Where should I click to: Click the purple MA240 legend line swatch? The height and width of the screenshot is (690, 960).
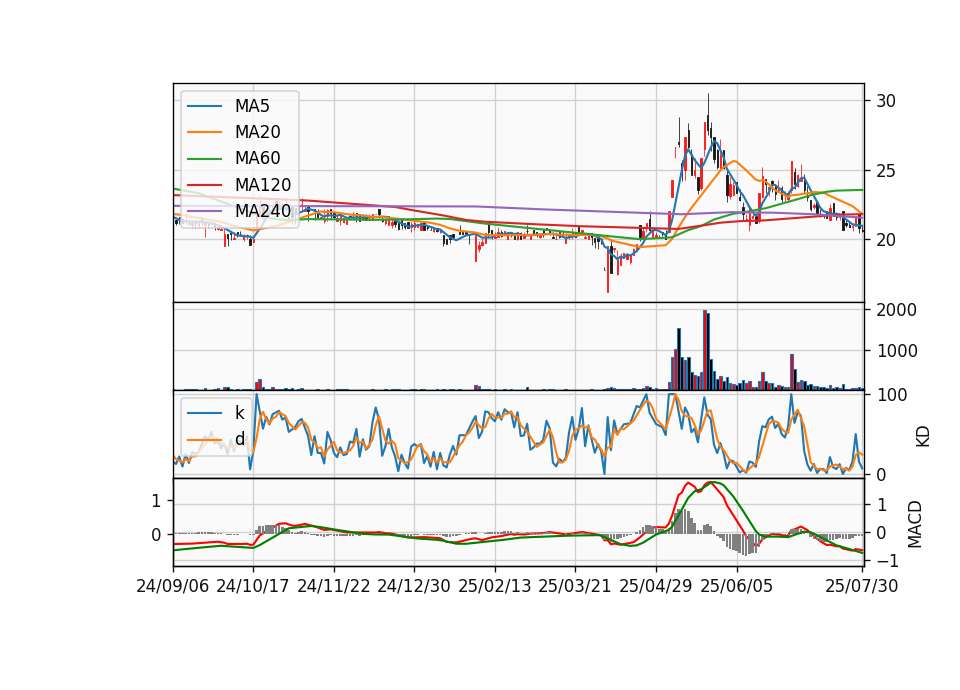click(x=204, y=211)
